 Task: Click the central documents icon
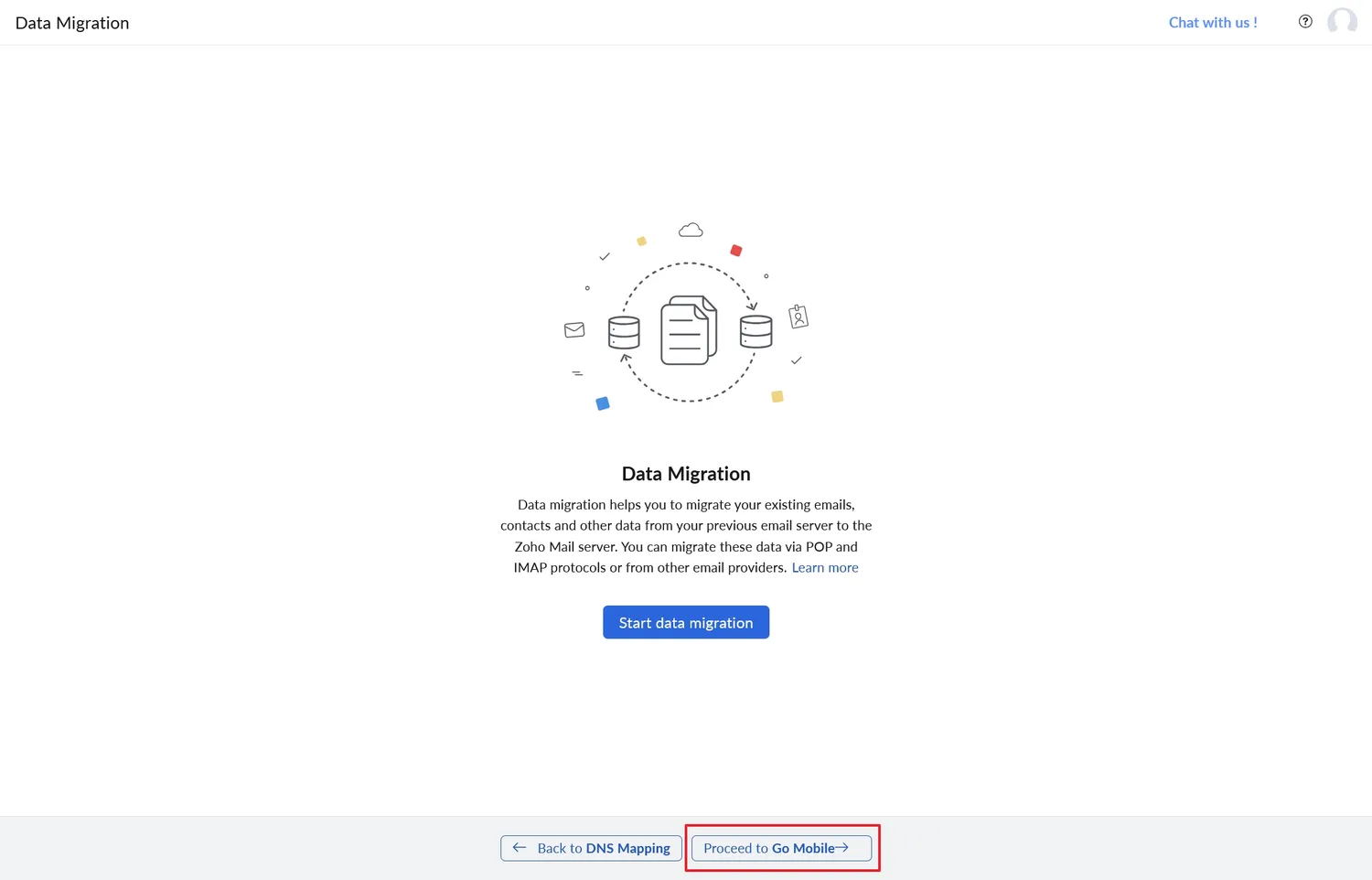(x=689, y=330)
